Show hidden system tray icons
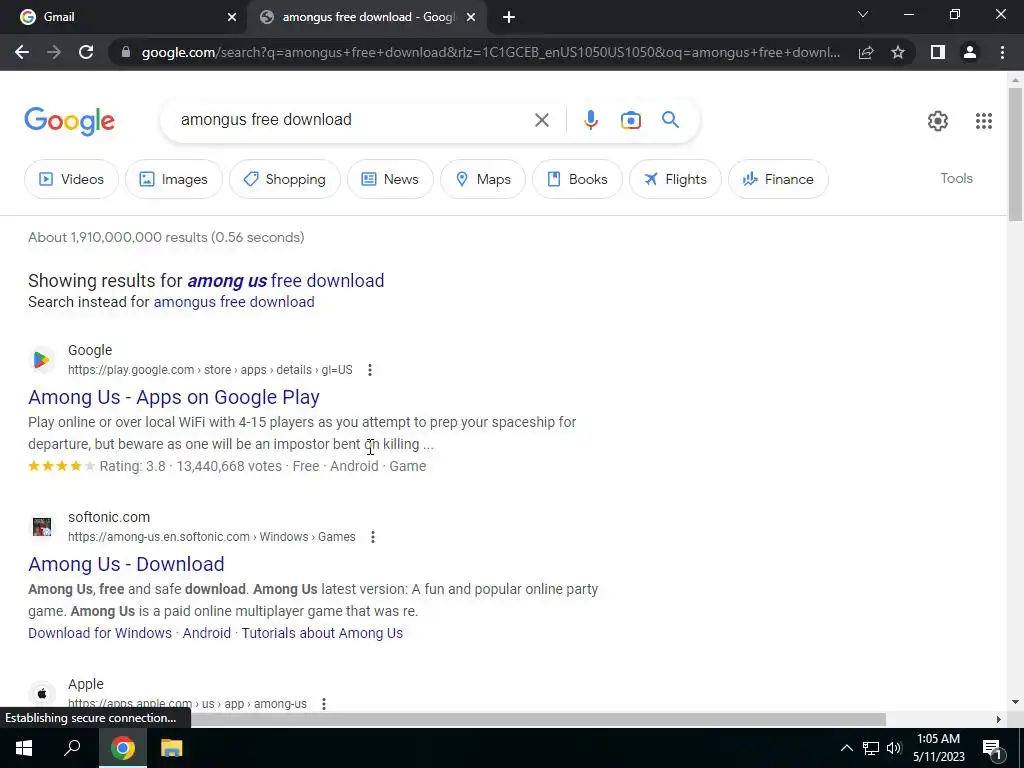Viewport: 1024px width, 768px height. pos(846,748)
